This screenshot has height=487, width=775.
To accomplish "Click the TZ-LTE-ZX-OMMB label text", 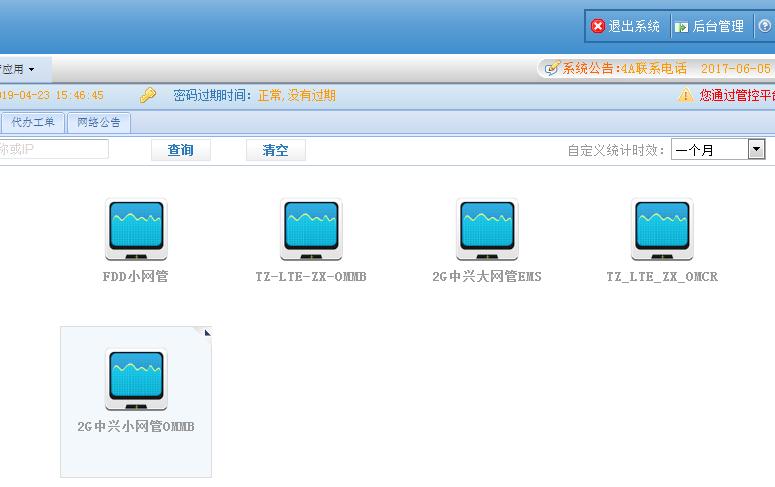I will click(311, 276).
